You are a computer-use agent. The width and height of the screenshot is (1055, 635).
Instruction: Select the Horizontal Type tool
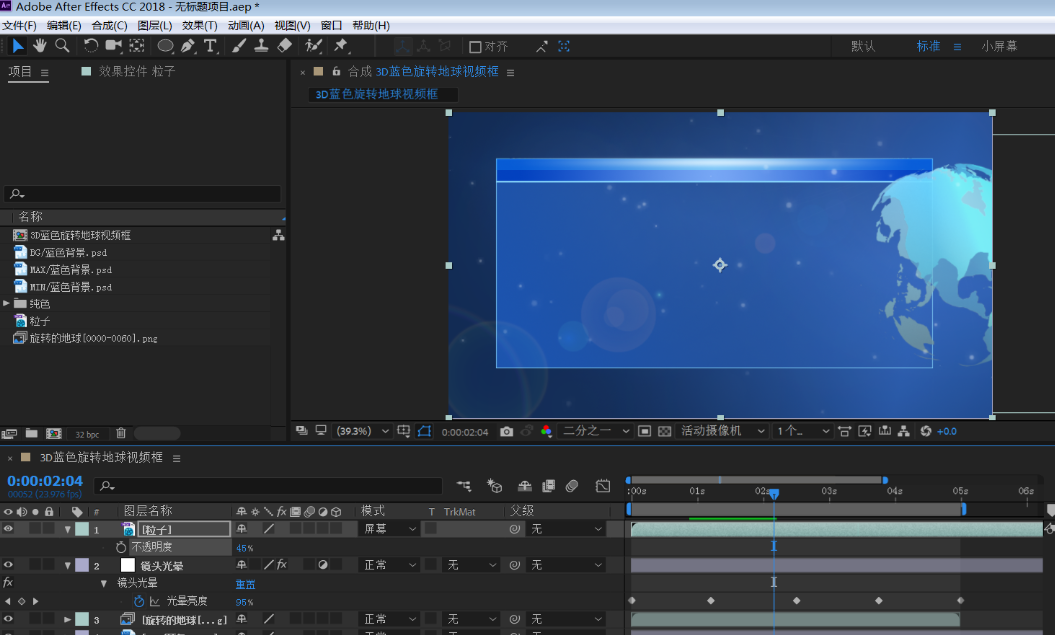coord(211,46)
